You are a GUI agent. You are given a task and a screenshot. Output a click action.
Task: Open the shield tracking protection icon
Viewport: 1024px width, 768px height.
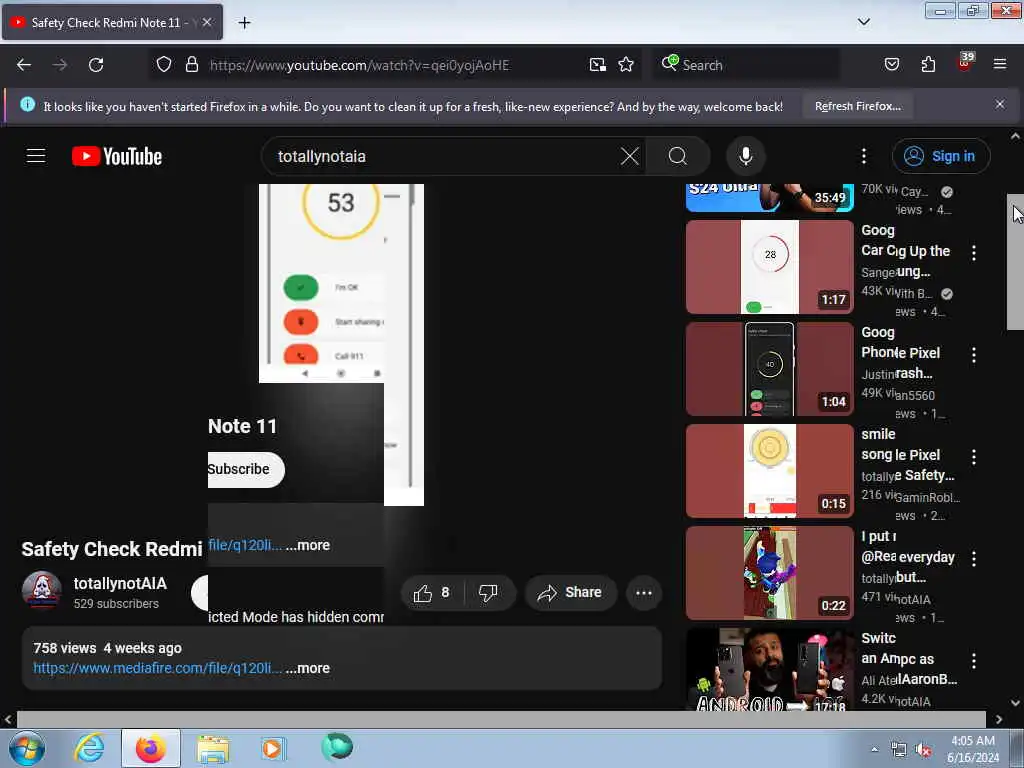point(164,65)
